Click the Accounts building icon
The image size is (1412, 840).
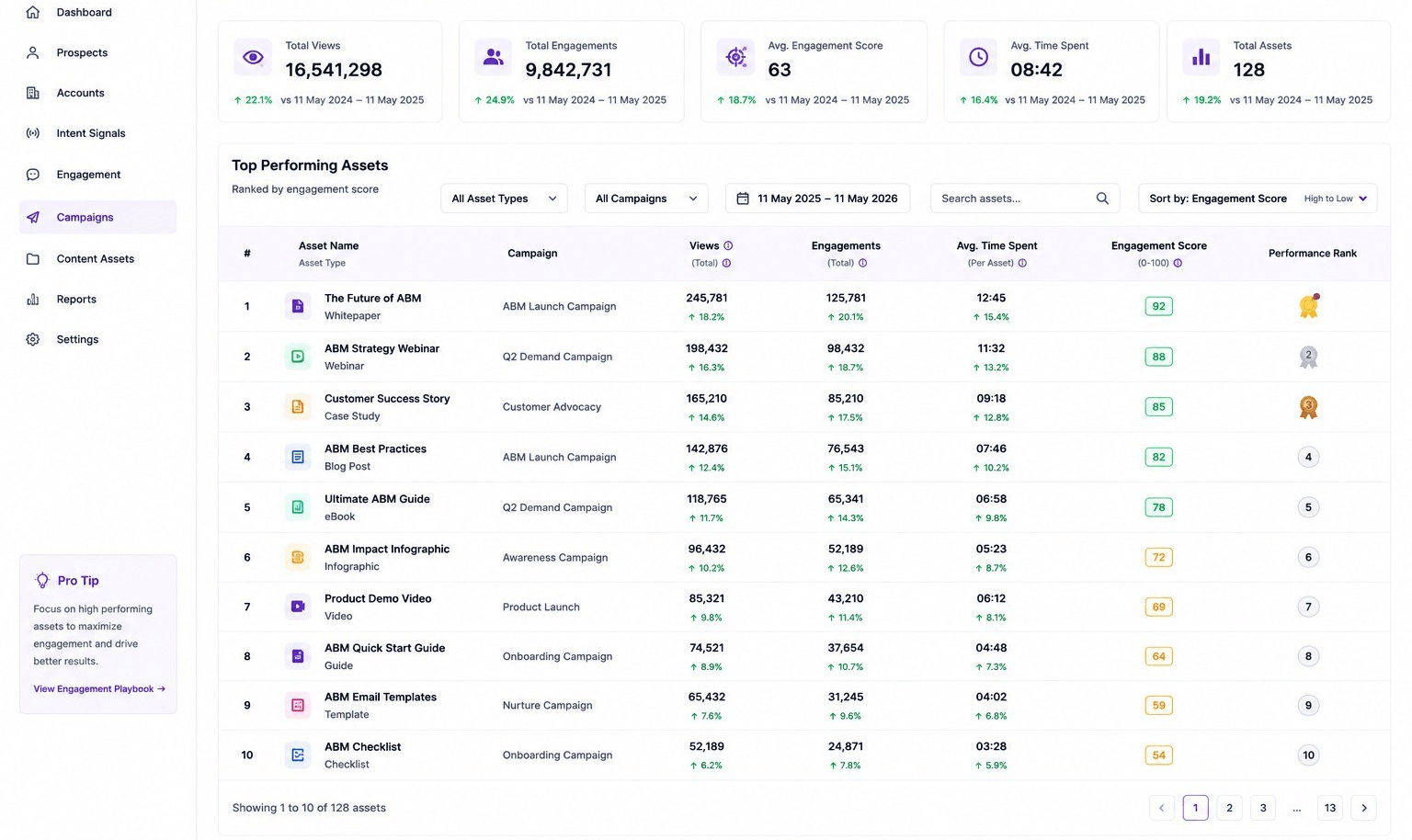tap(33, 93)
